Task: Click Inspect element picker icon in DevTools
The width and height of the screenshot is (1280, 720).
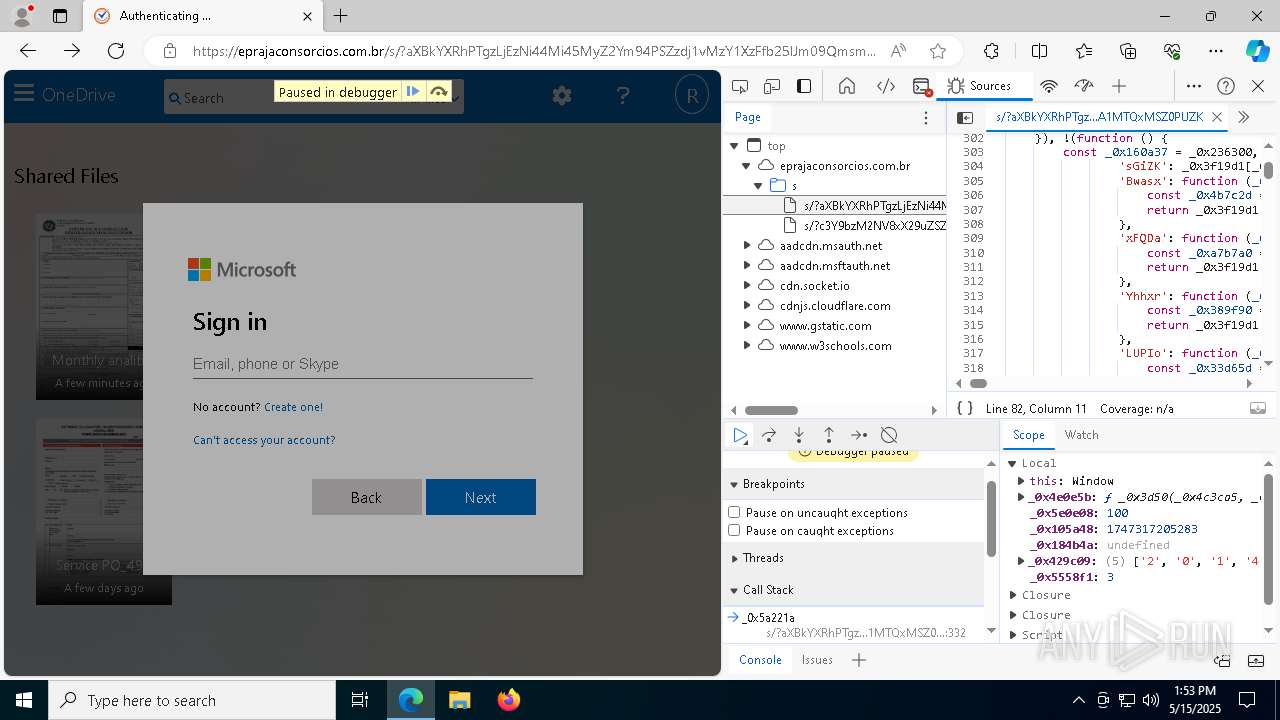Action: (740, 86)
